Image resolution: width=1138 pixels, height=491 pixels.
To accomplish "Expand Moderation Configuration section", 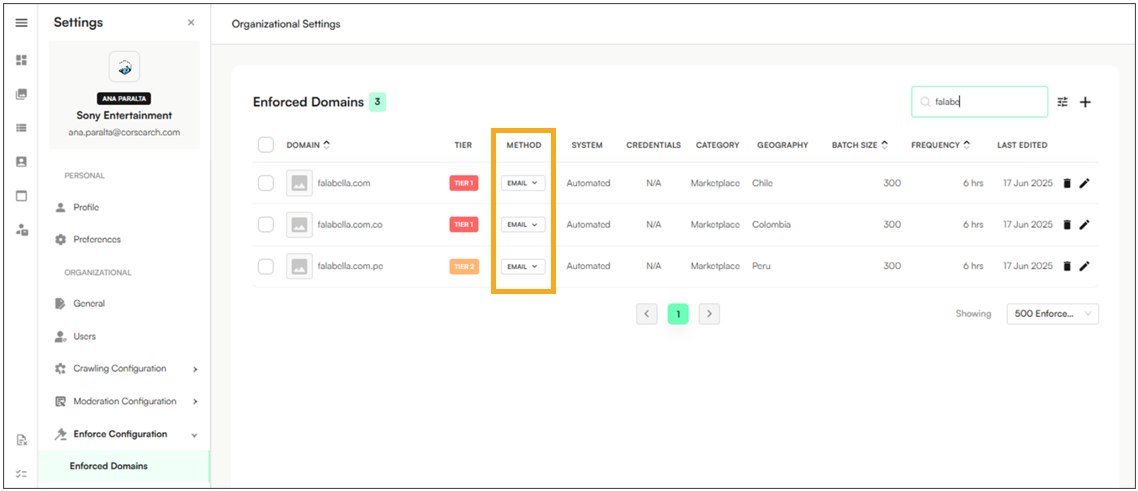I will pos(126,401).
